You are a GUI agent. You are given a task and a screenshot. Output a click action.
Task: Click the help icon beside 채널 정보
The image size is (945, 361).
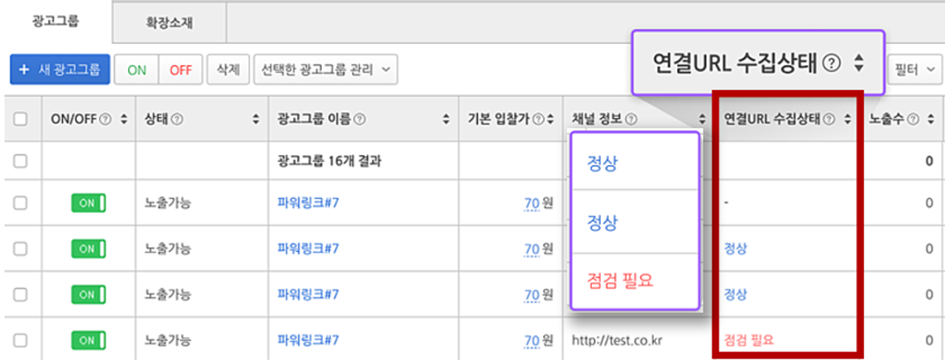pyautogui.click(x=631, y=119)
